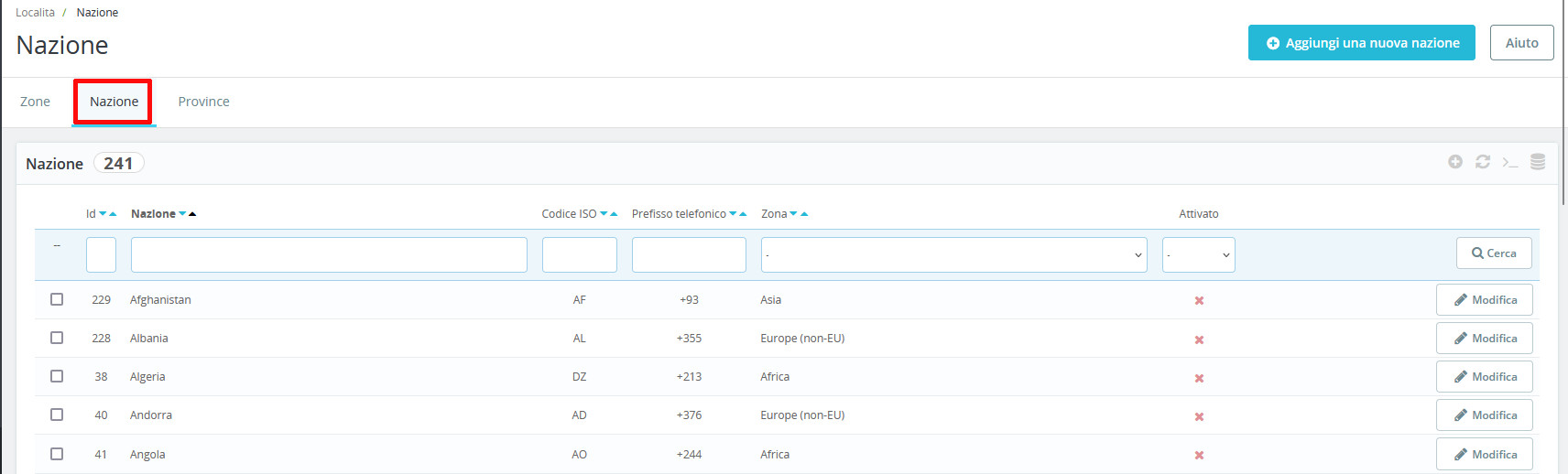Focus the Prefisso telefonico filter field
Screen dimensions: 1568x474
coord(689,255)
